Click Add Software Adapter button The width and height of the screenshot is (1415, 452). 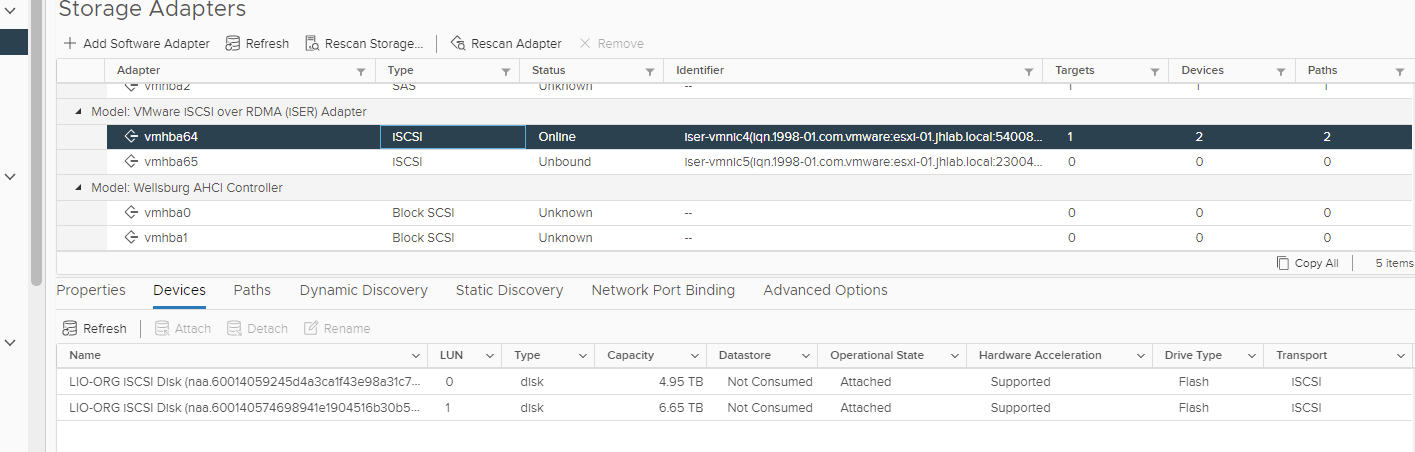[x=136, y=43]
